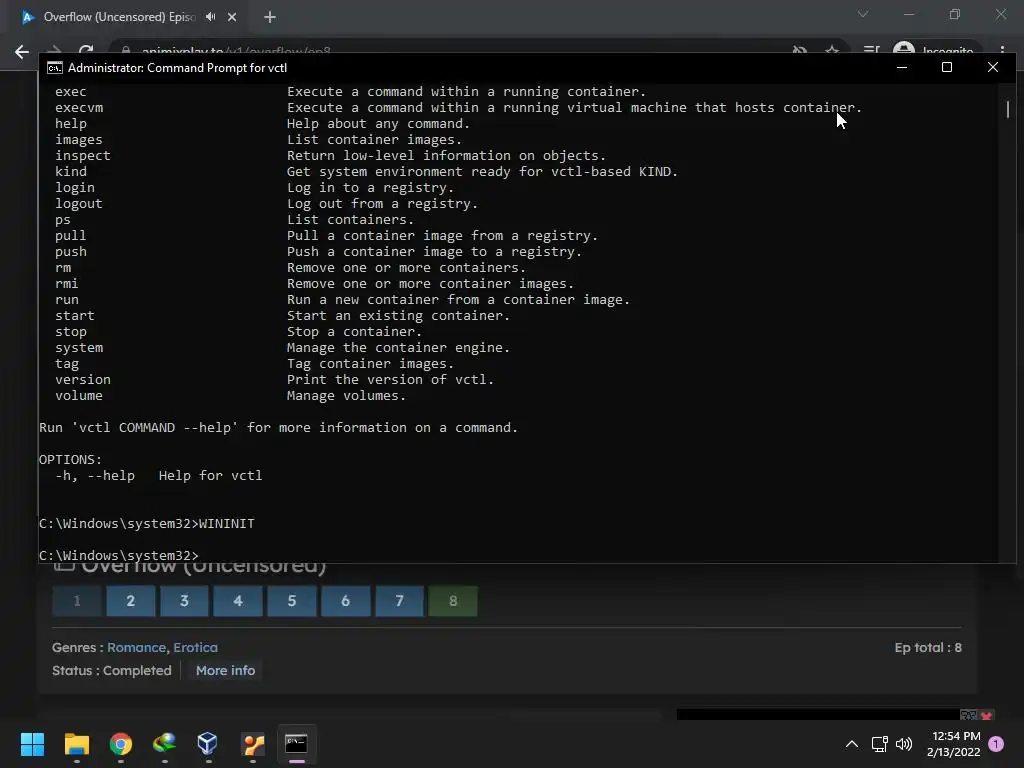The height and width of the screenshot is (768, 1024).
Task: Click 'Manage the container engine.' text
Action: click(398, 348)
